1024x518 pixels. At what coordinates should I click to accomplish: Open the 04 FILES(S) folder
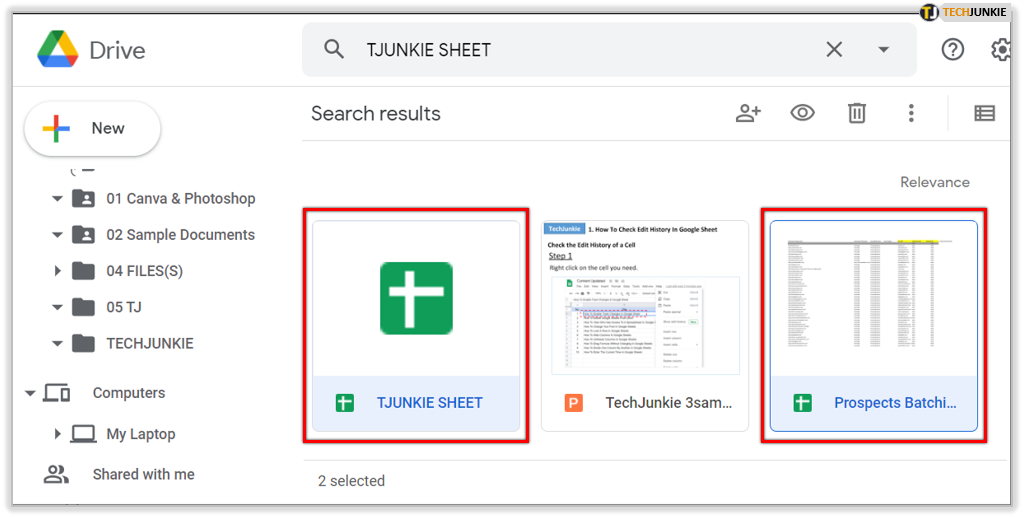(144, 270)
